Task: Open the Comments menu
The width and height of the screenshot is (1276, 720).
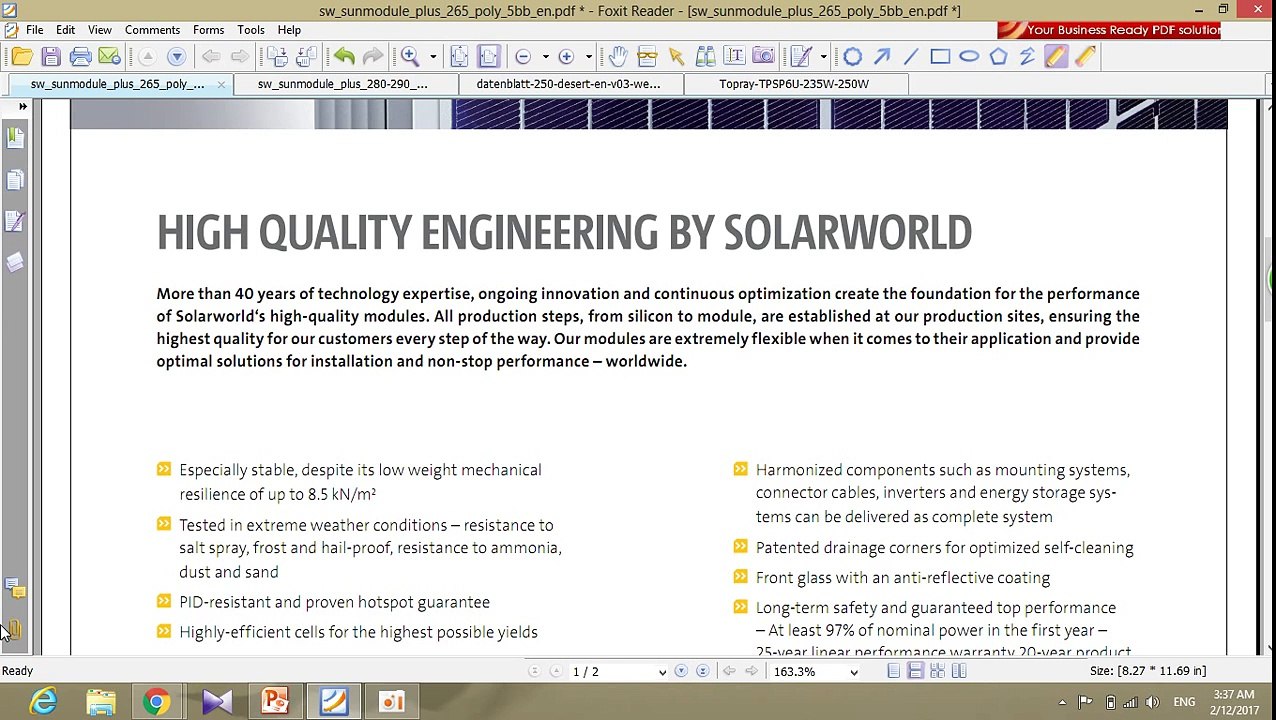Action: [152, 30]
